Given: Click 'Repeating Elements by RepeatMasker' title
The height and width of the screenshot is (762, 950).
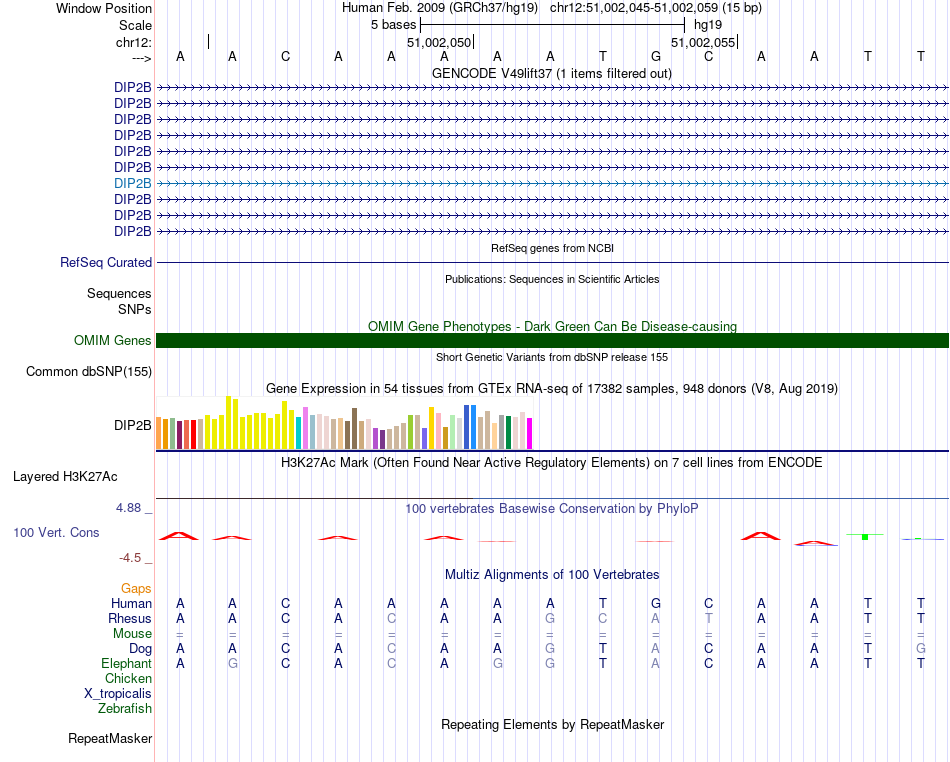Looking at the screenshot, I should pos(552,724).
